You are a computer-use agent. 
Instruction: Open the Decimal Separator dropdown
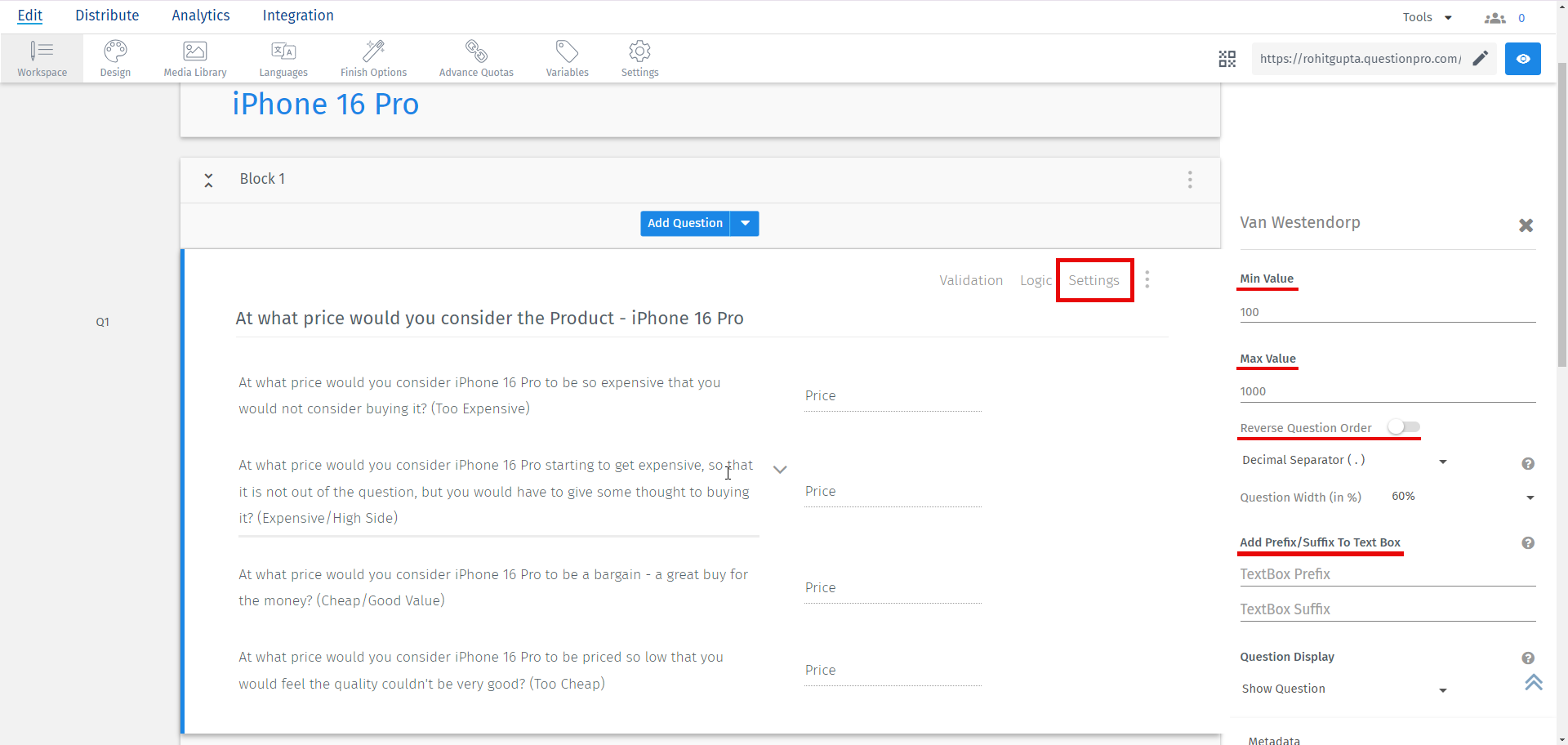(x=1442, y=462)
